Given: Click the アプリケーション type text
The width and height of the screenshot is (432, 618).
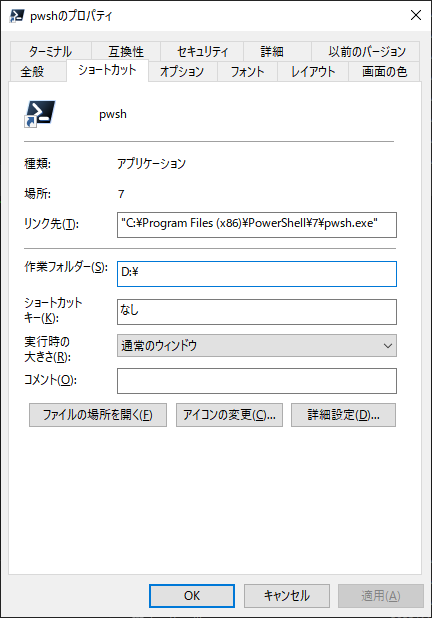Looking at the screenshot, I should [x=151, y=163].
